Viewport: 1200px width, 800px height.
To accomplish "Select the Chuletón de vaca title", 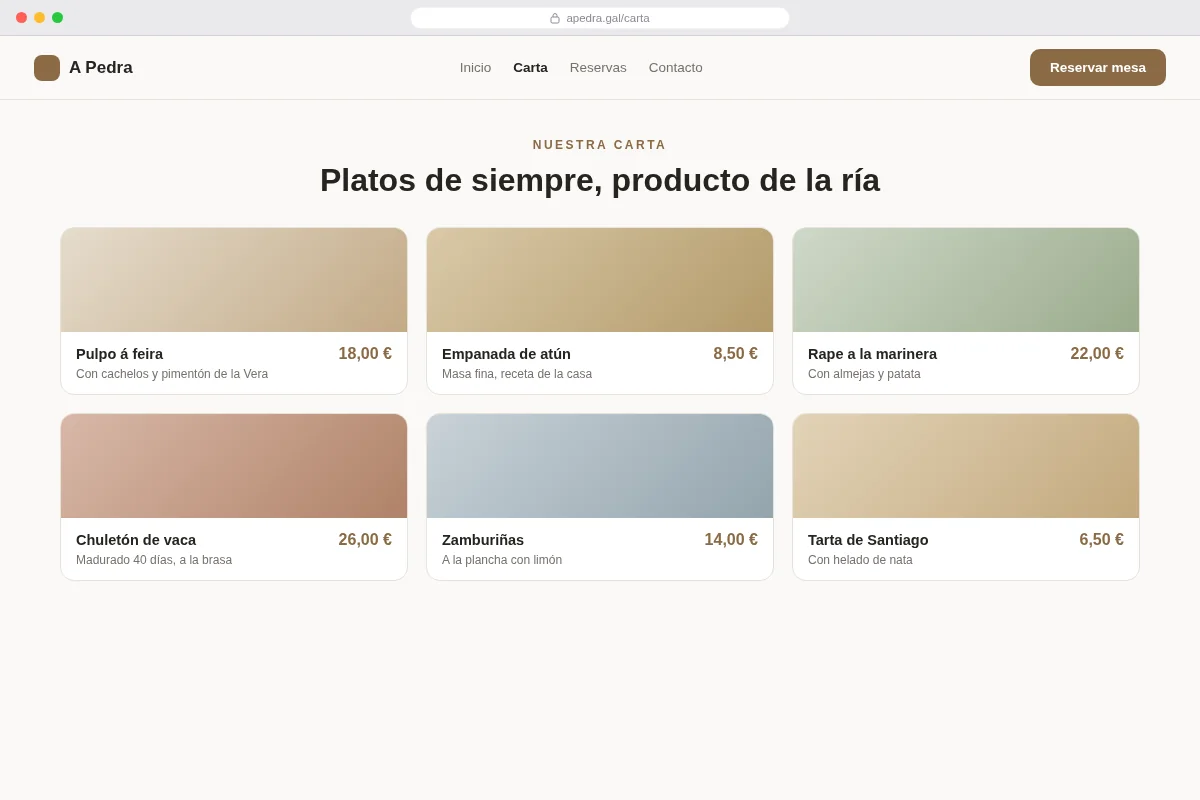I will 136,540.
